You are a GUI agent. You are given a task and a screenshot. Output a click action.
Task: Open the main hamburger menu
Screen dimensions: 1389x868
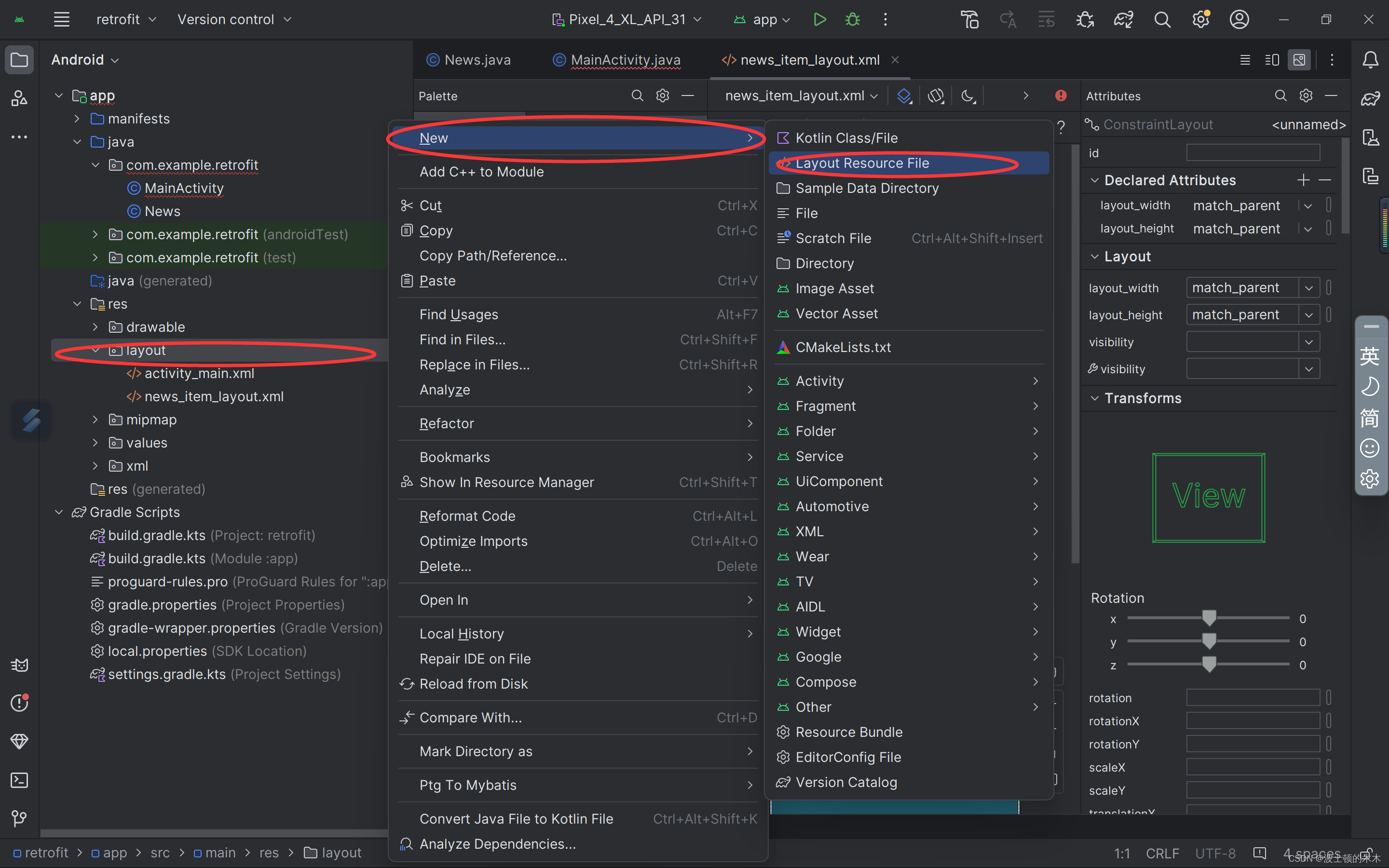tap(61, 19)
